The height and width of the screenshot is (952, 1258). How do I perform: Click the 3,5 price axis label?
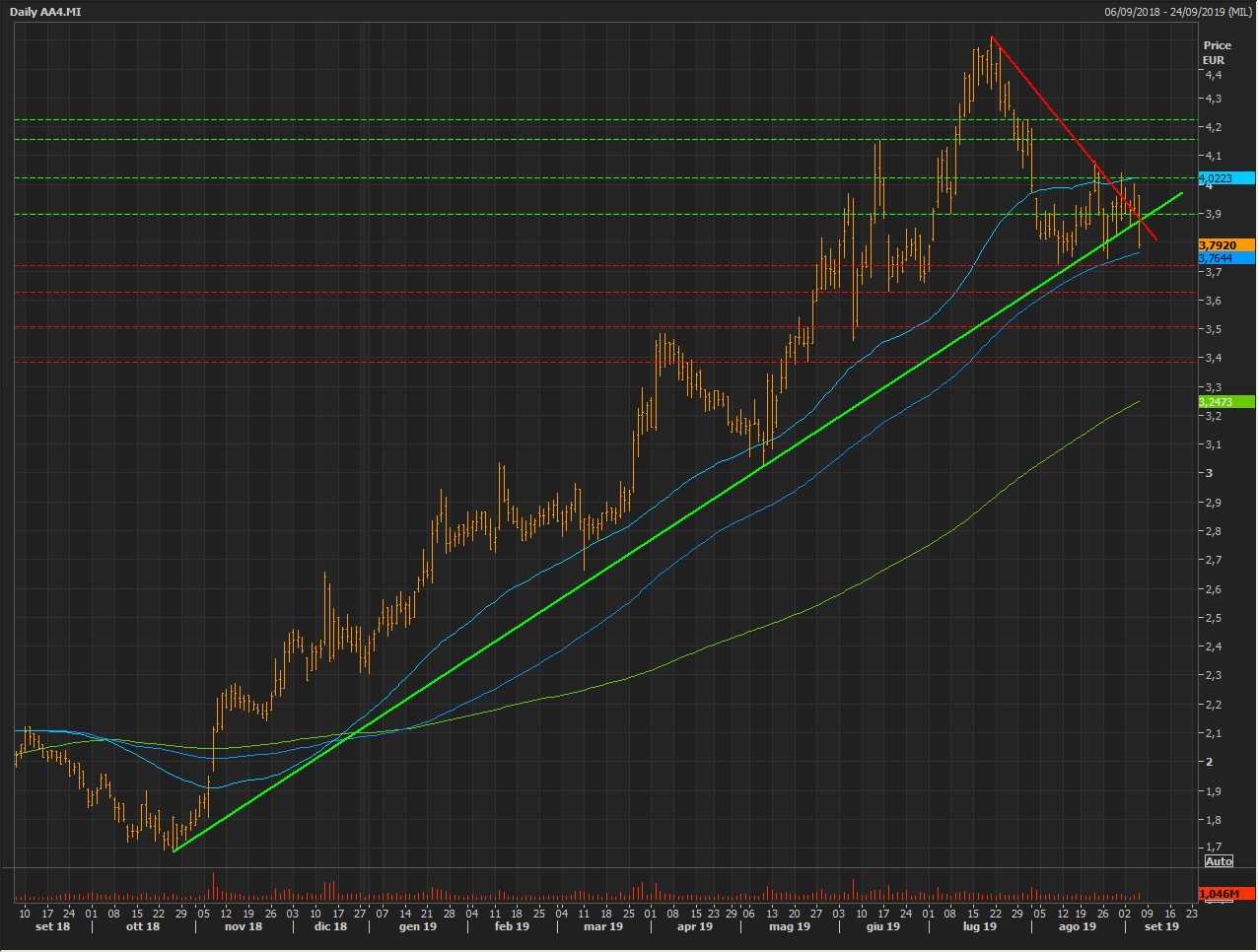click(1213, 329)
